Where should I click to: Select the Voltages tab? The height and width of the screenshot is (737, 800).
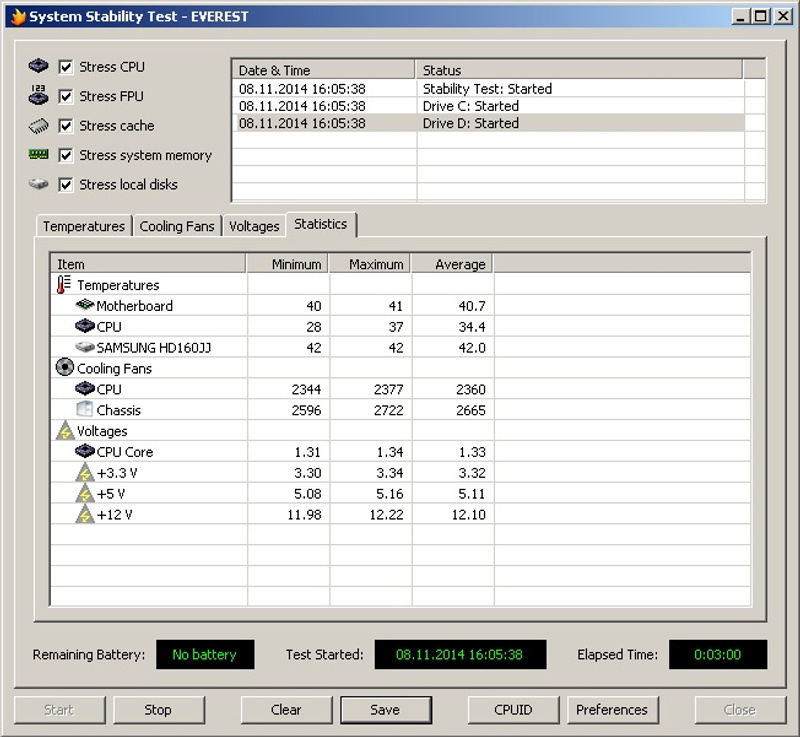point(254,226)
